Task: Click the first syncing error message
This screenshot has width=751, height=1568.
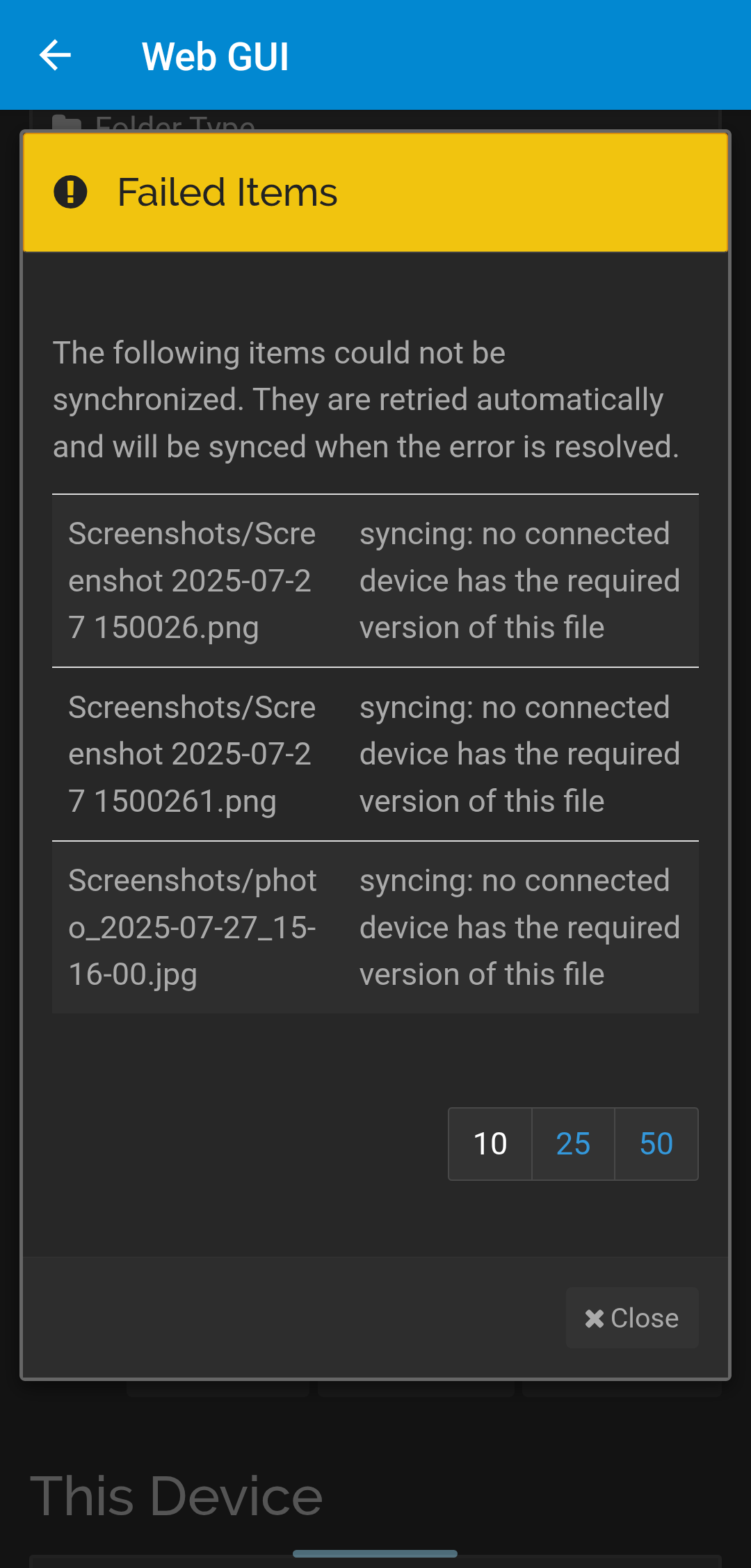Action: click(x=519, y=580)
